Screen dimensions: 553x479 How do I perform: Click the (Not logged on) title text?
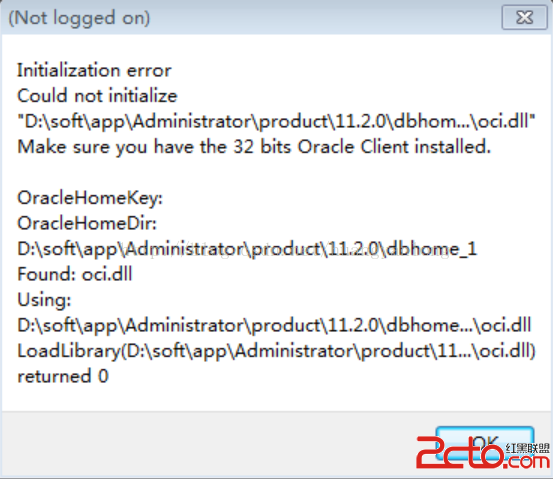coord(79,18)
